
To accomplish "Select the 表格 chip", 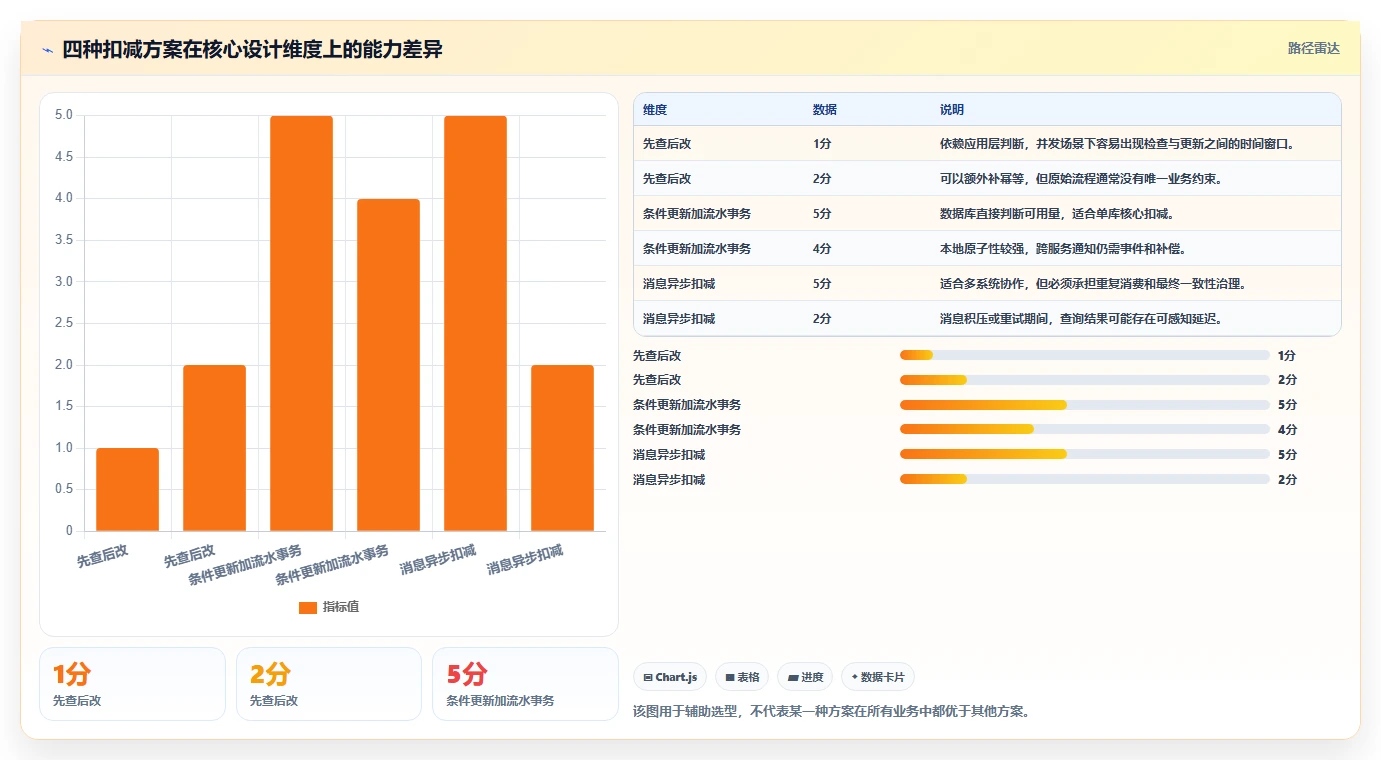I will tap(742, 677).
